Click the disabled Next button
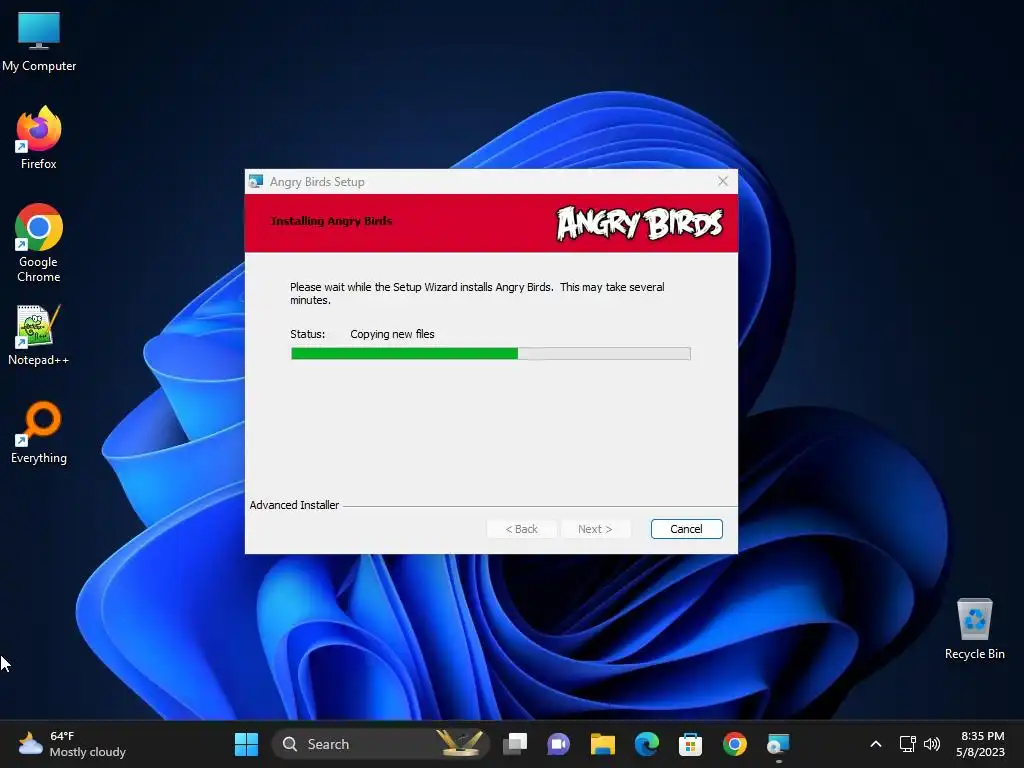 (595, 529)
